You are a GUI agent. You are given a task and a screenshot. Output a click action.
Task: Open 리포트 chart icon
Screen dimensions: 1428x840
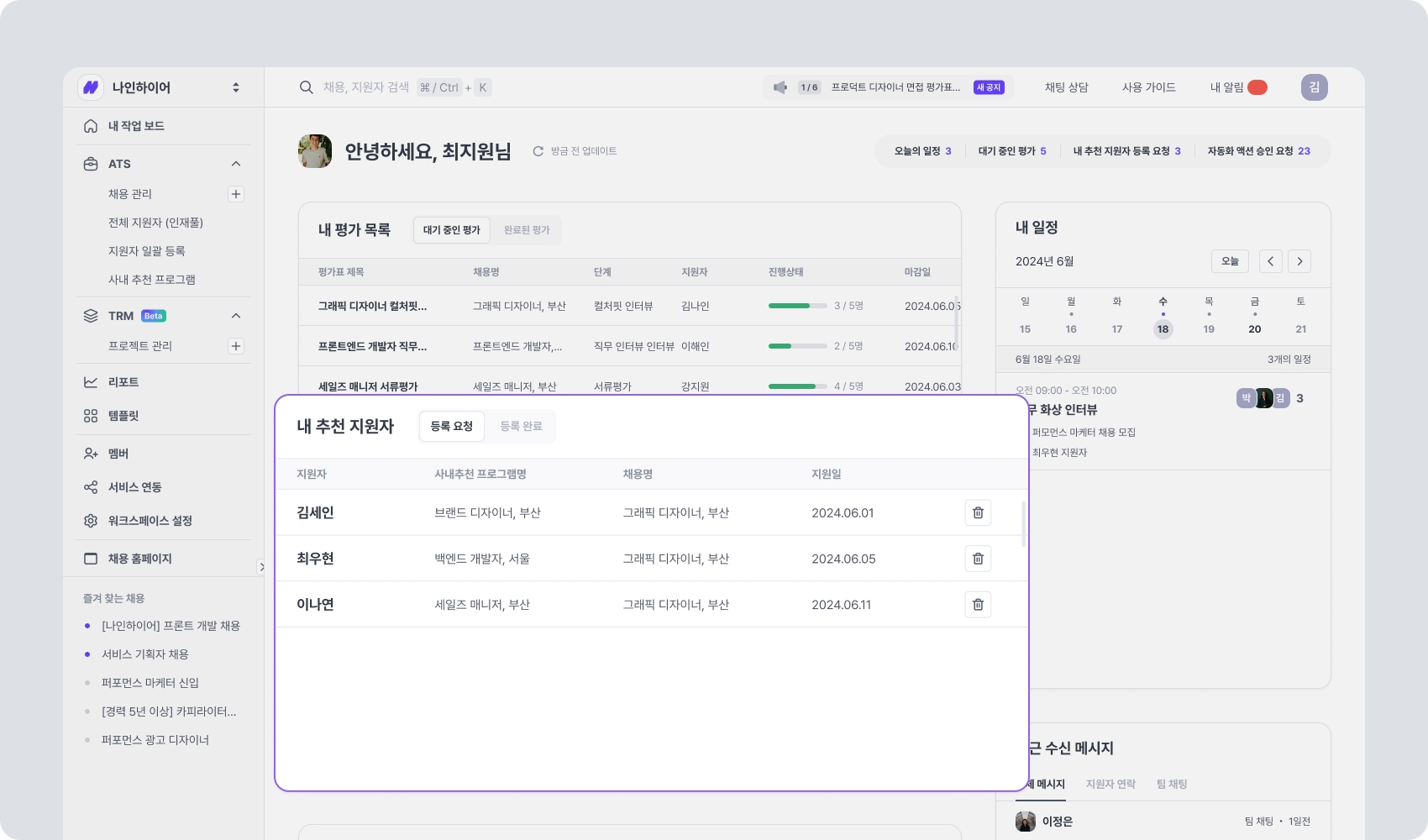point(91,382)
